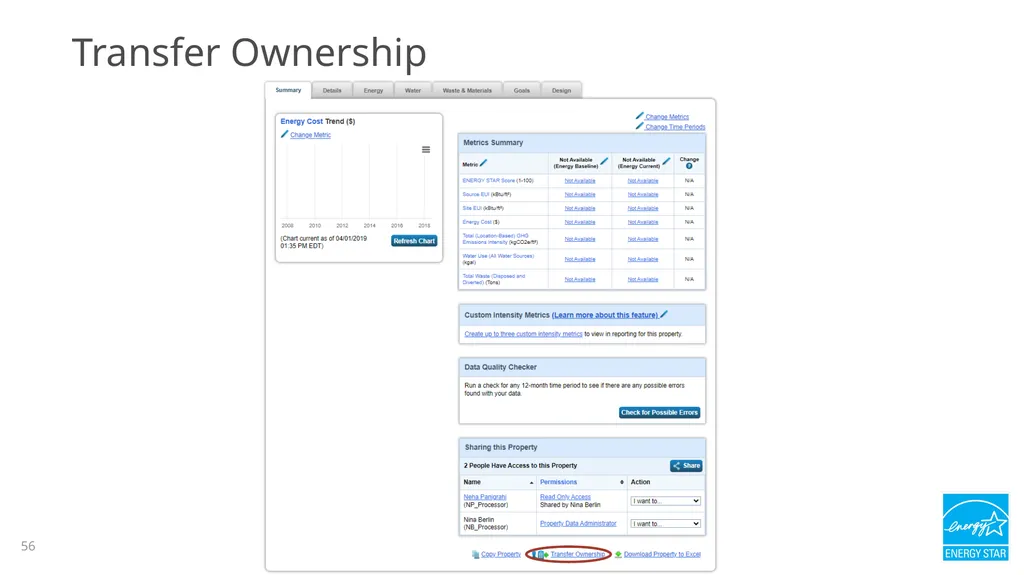Click current Not Available for Water Use
Image resolution: width=1024 pixels, height=575 pixels.
pos(643,259)
